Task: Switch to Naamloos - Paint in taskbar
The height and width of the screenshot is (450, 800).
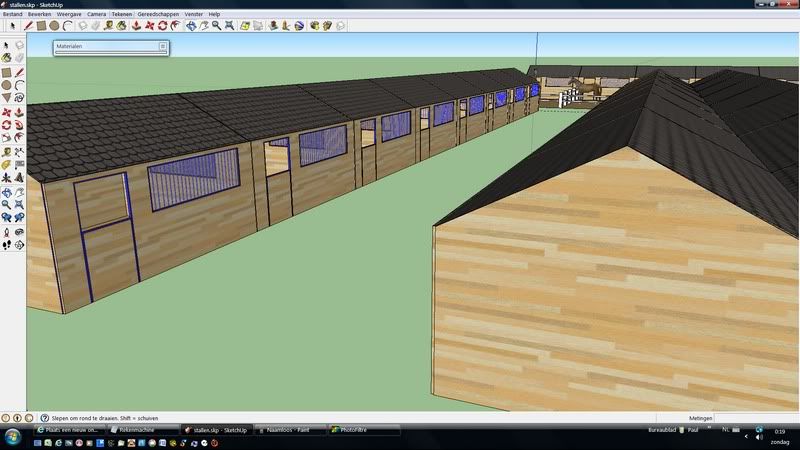Action: (x=289, y=430)
